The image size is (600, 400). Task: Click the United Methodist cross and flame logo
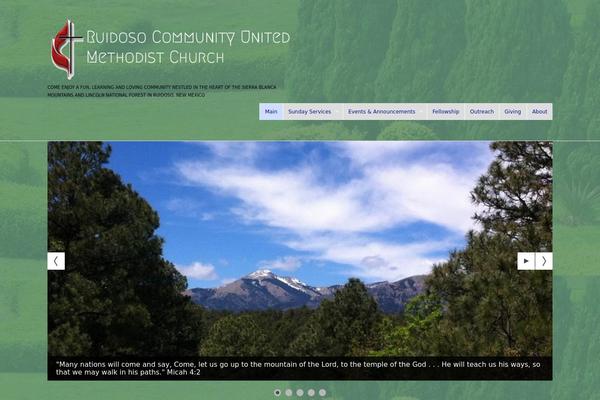[67, 49]
